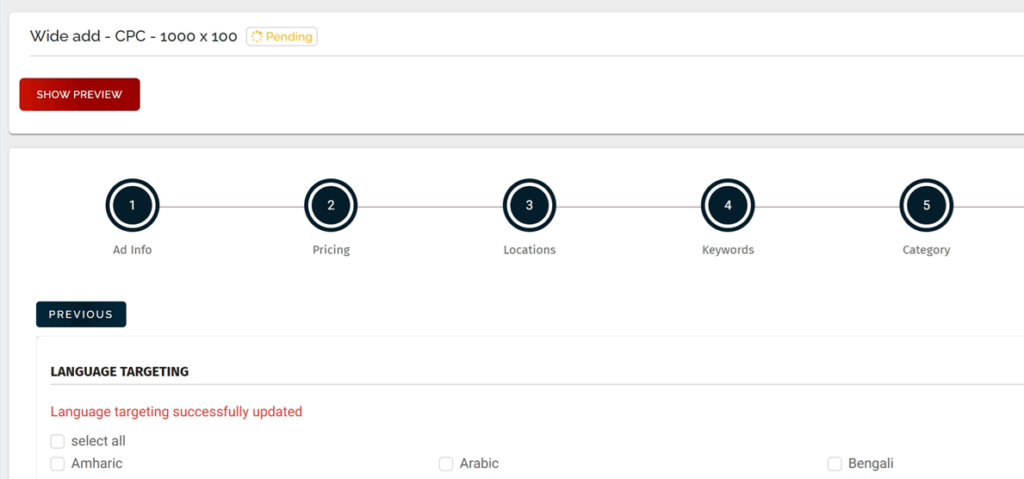Click the step 1 circle icon
The width and height of the screenshot is (1024, 479).
pos(132,205)
